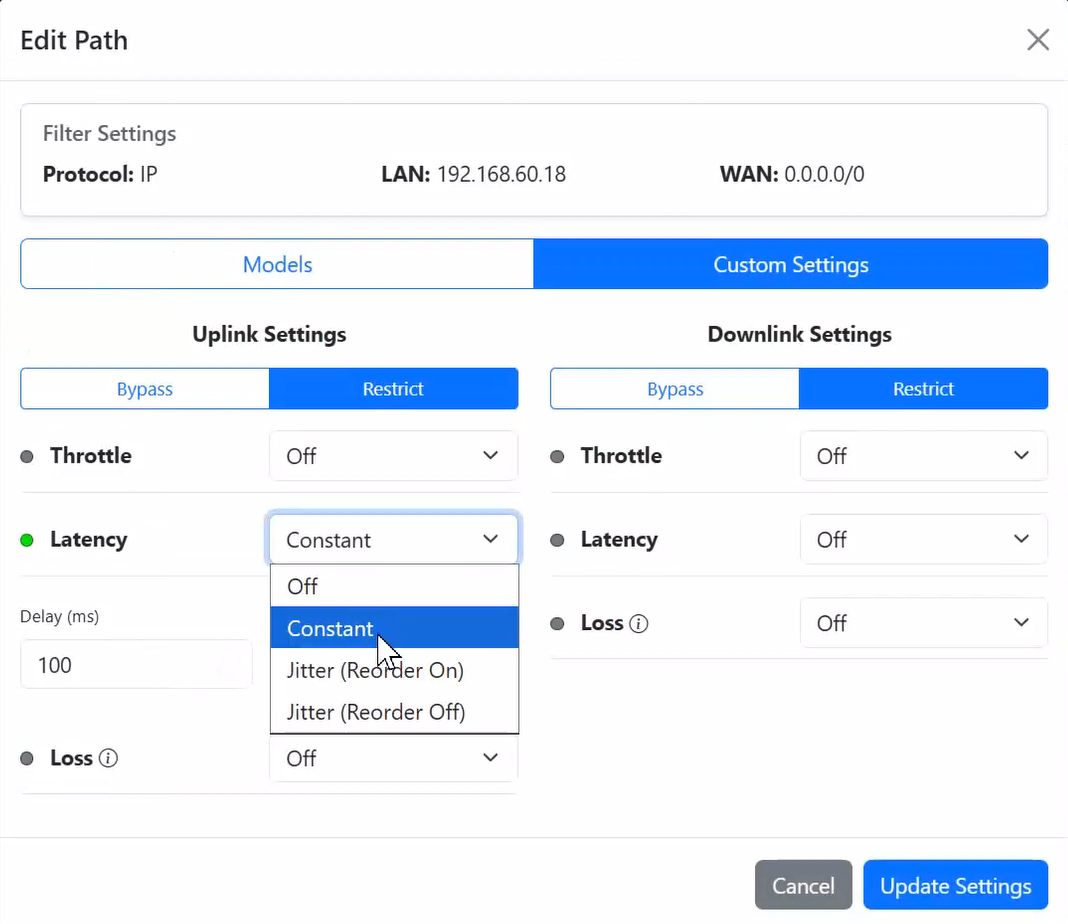This screenshot has height=924, width=1068.
Task: Open the downlink Loss dropdown
Action: pos(923,623)
